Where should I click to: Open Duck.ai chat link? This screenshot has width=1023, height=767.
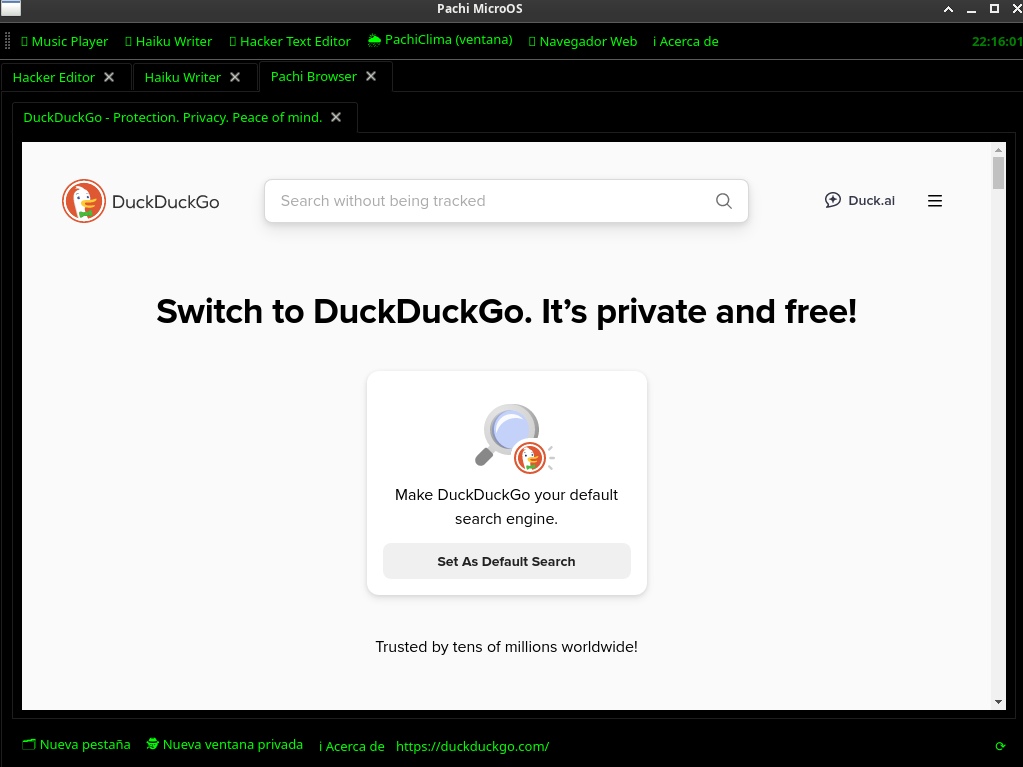coord(859,201)
